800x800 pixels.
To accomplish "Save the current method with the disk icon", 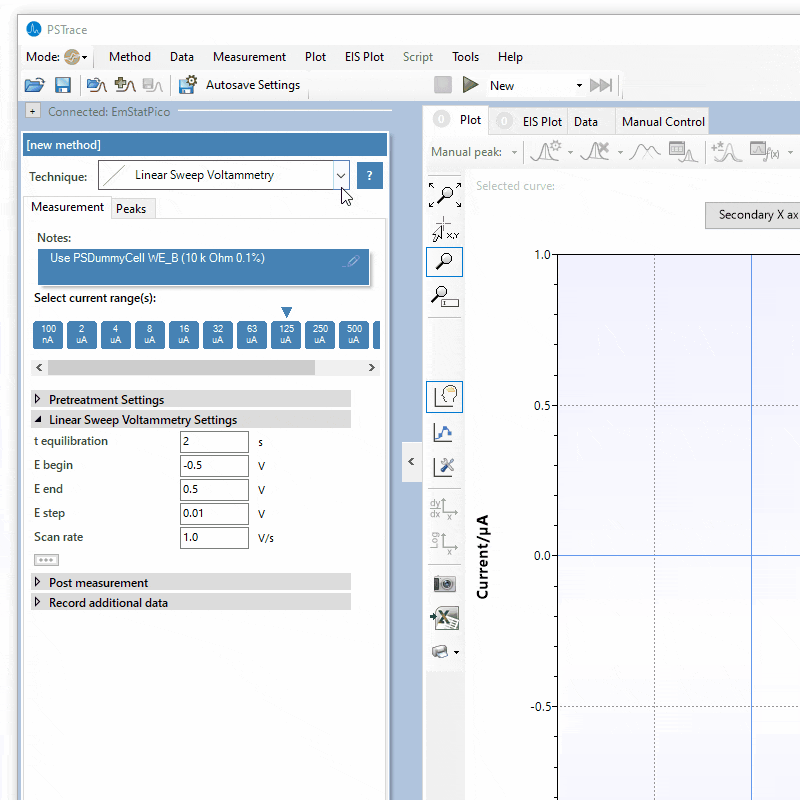I will [x=62, y=85].
